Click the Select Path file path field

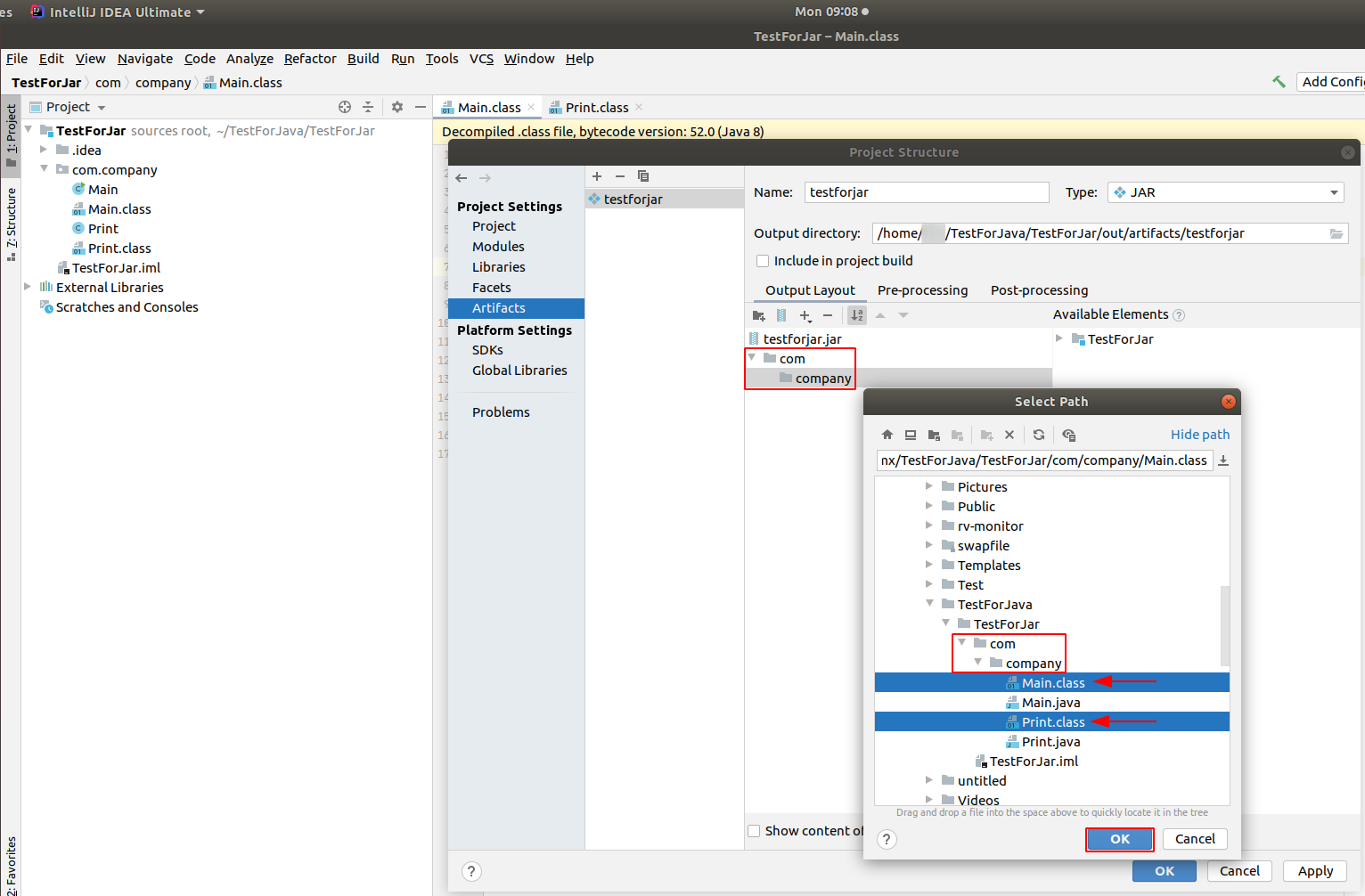1044,460
